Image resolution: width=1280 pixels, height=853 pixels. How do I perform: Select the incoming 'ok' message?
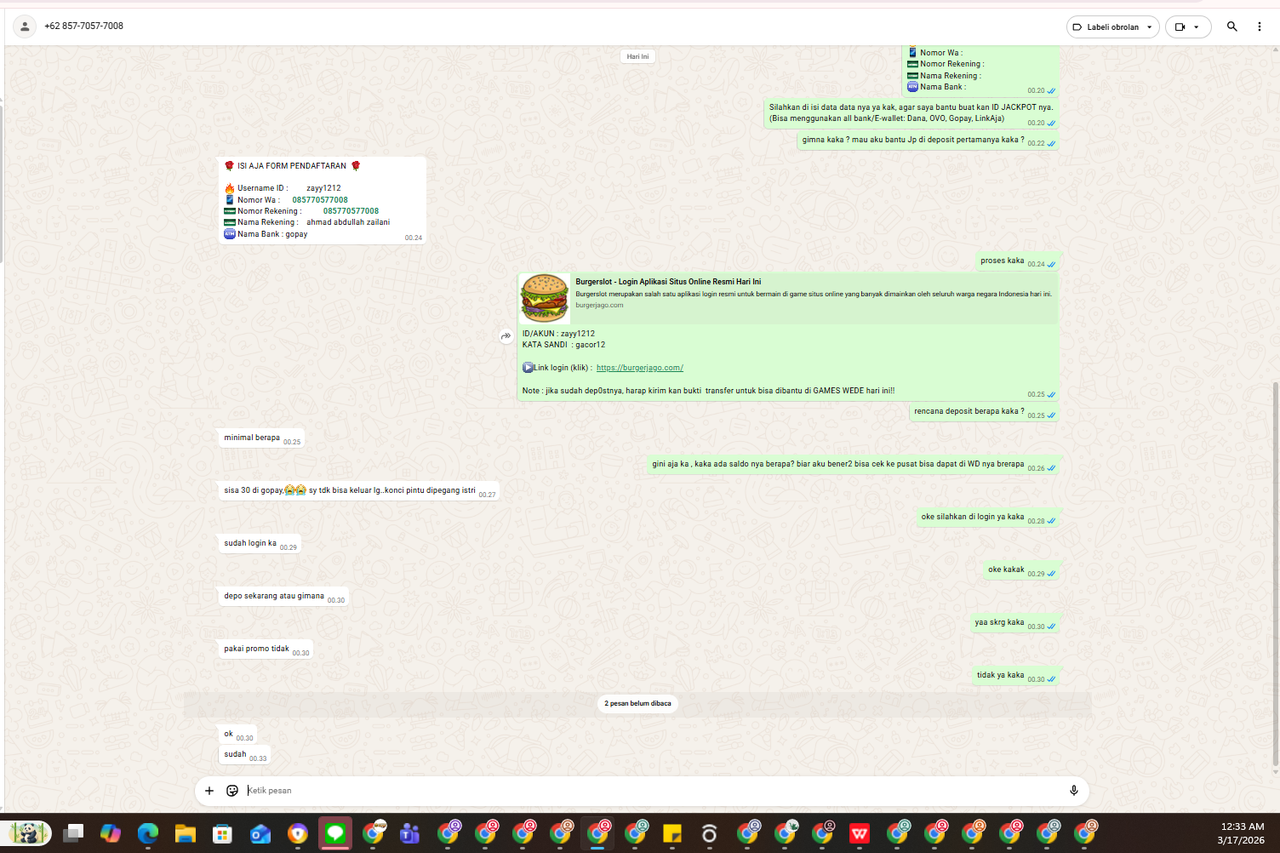(238, 735)
